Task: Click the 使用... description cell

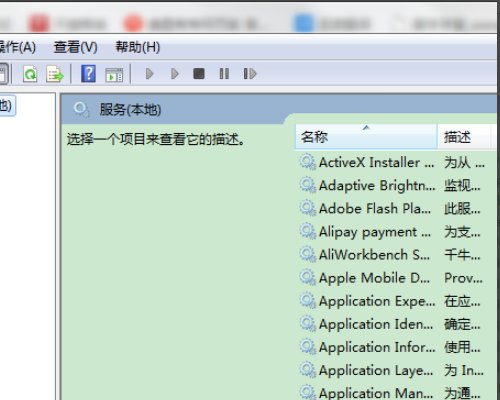Action: pos(462,347)
